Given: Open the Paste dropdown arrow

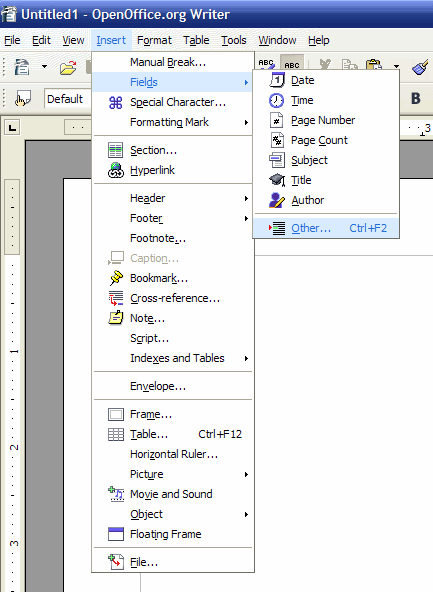Looking at the screenshot, I should pyautogui.click(x=396, y=66).
